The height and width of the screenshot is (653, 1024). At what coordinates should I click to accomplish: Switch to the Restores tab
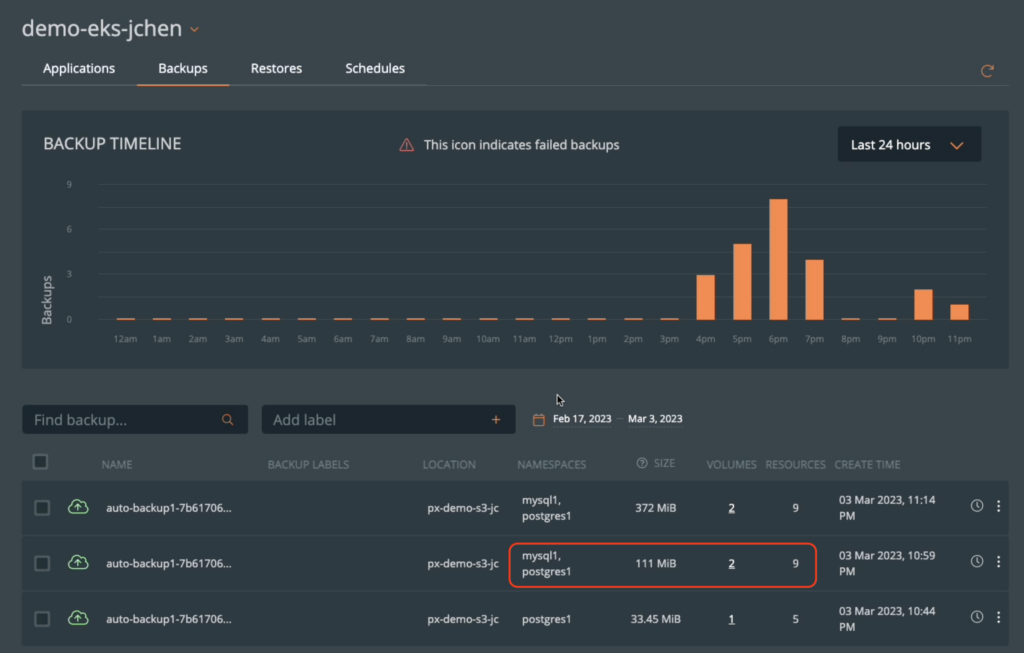pyautogui.click(x=275, y=68)
